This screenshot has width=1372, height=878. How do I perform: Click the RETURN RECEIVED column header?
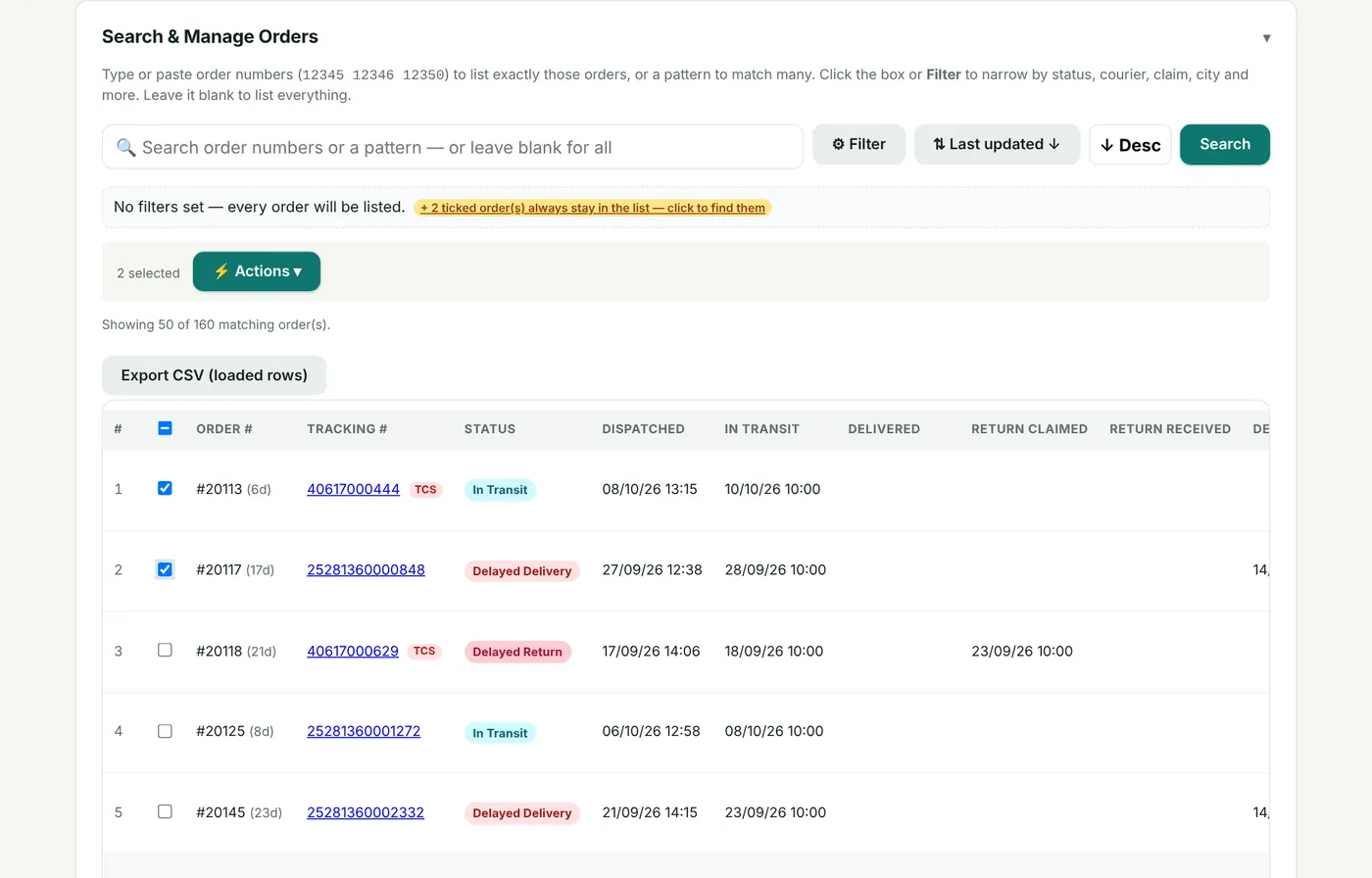pyautogui.click(x=1170, y=429)
